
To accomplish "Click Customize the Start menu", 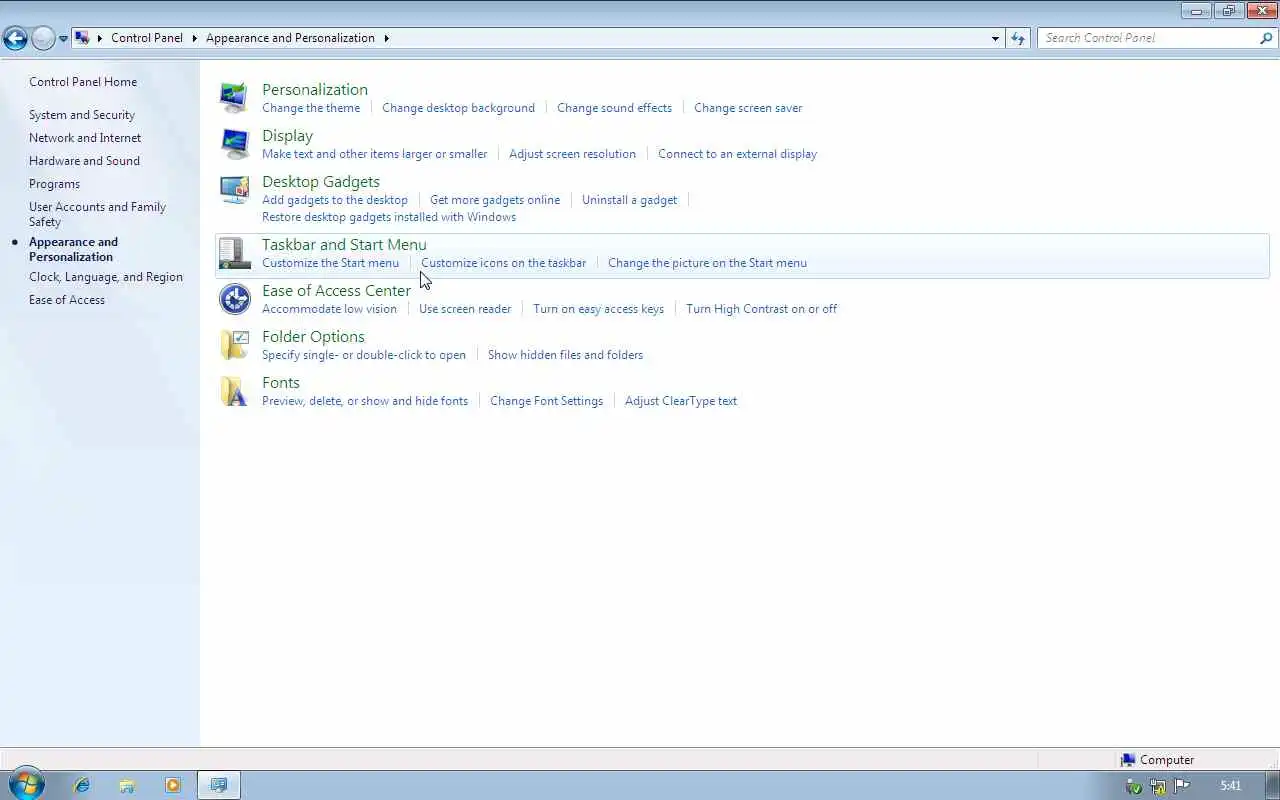I will pyautogui.click(x=330, y=263).
